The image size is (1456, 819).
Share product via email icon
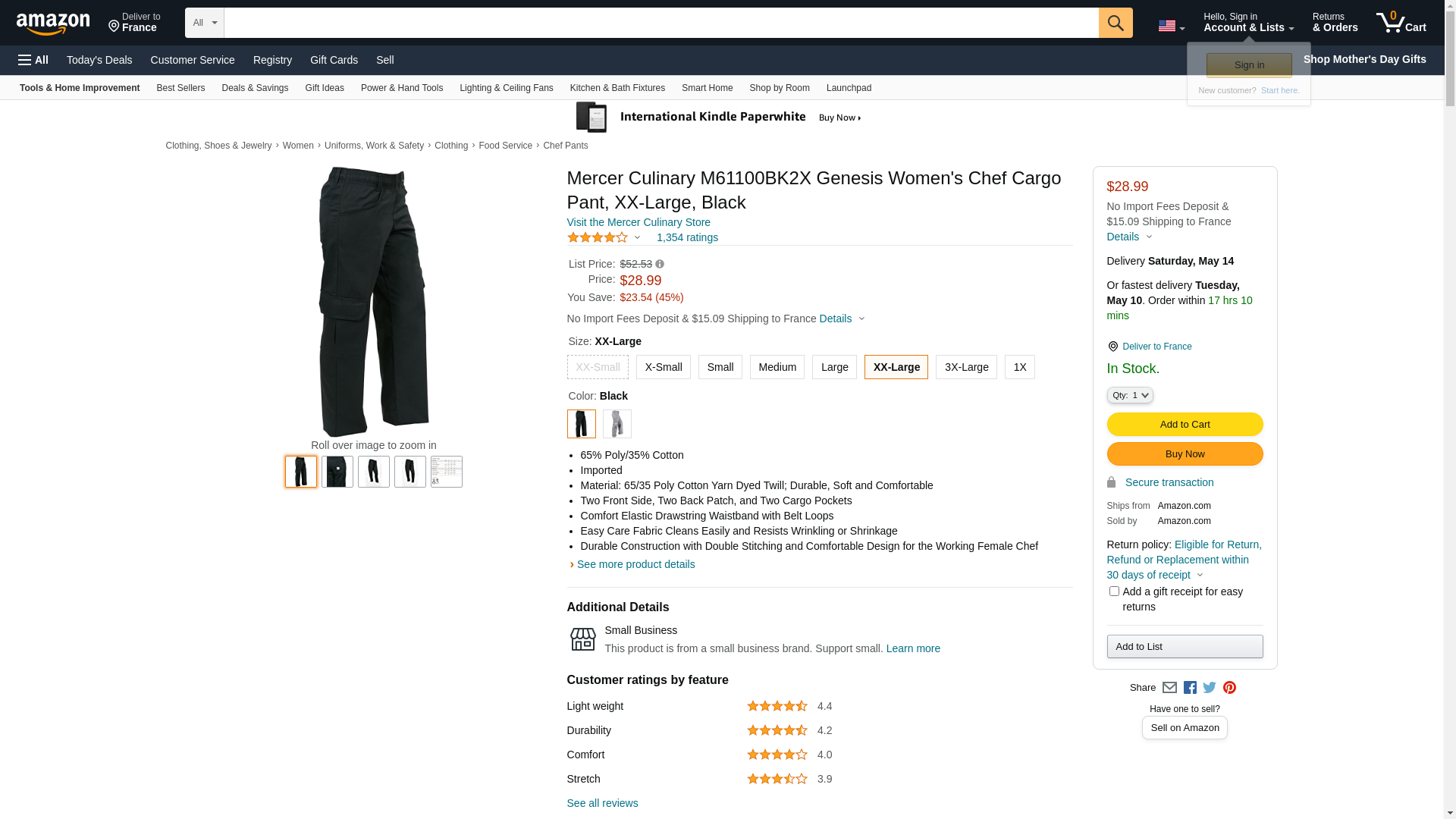(1169, 688)
